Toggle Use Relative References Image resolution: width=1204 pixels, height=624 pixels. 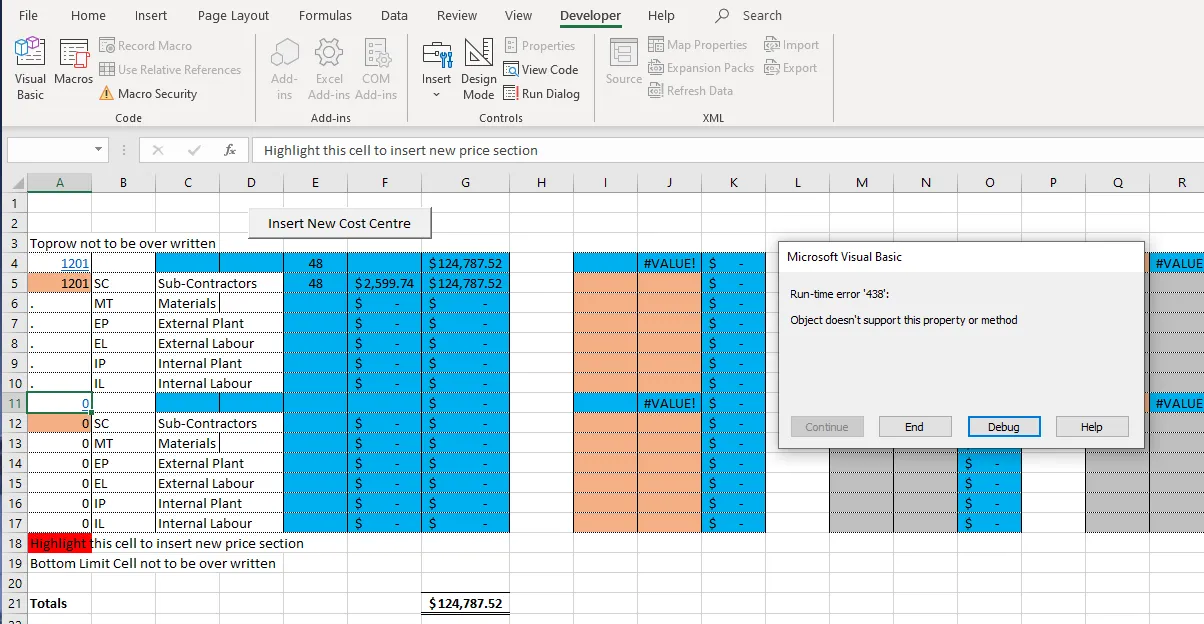click(x=170, y=70)
